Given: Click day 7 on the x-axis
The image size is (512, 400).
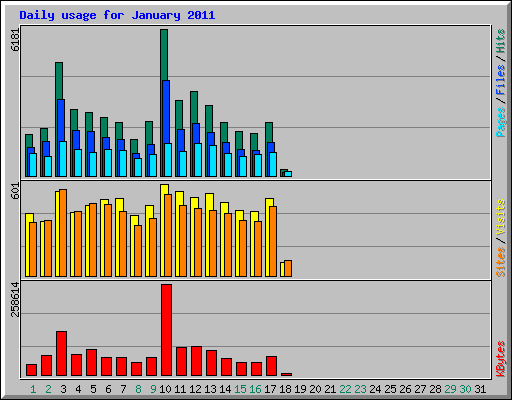Looking at the screenshot, I should [x=123, y=389].
